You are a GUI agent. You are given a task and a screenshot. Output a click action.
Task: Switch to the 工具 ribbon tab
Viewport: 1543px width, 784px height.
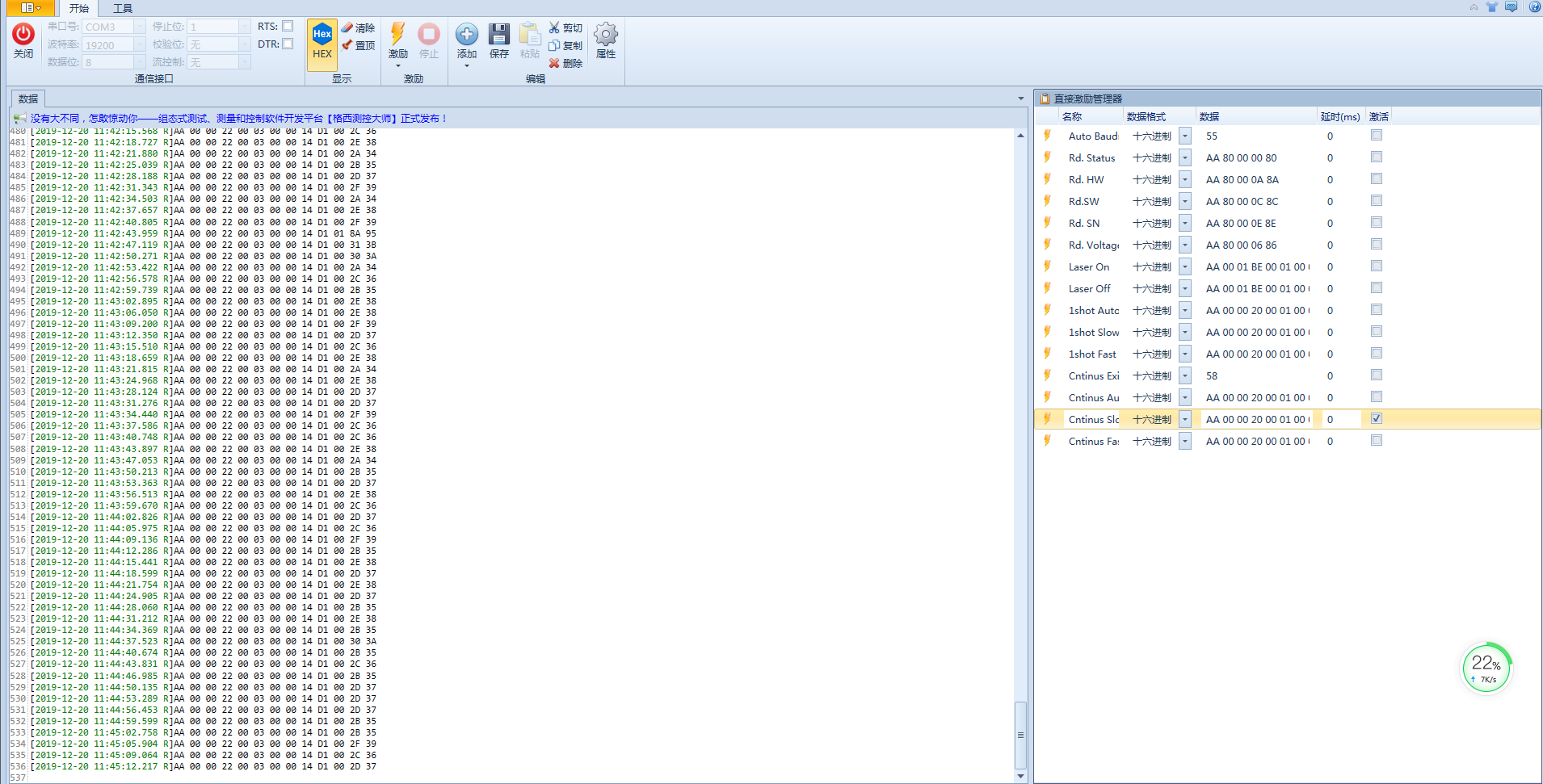(123, 8)
